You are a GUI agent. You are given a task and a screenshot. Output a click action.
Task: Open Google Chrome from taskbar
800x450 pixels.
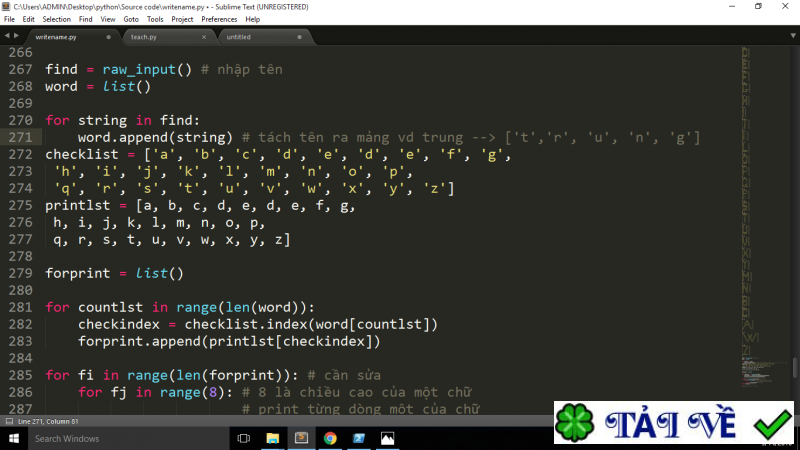pyautogui.click(x=330, y=438)
